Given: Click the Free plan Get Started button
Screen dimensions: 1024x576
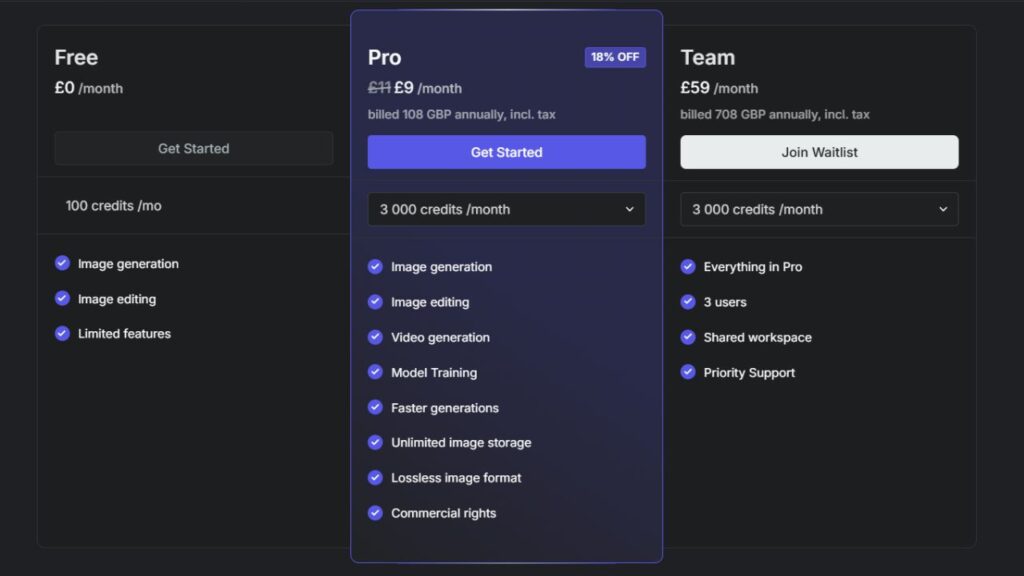Looking at the screenshot, I should [193, 148].
